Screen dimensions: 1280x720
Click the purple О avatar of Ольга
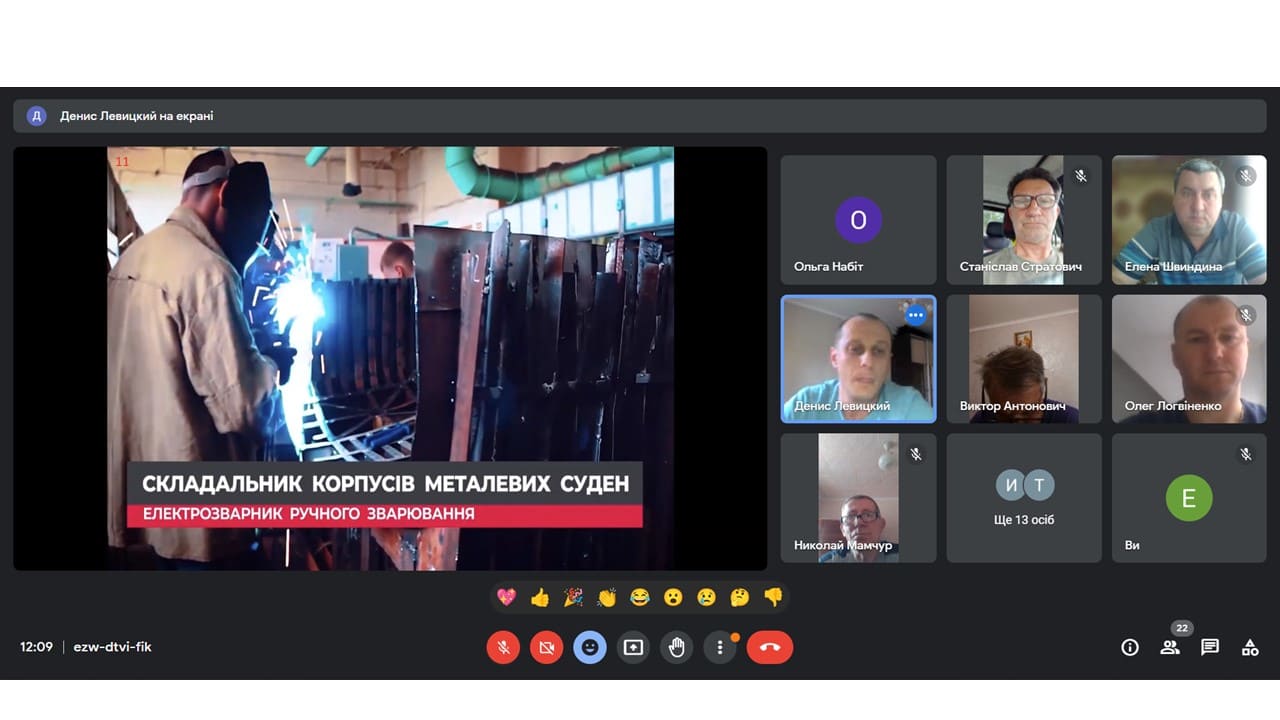(858, 220)
